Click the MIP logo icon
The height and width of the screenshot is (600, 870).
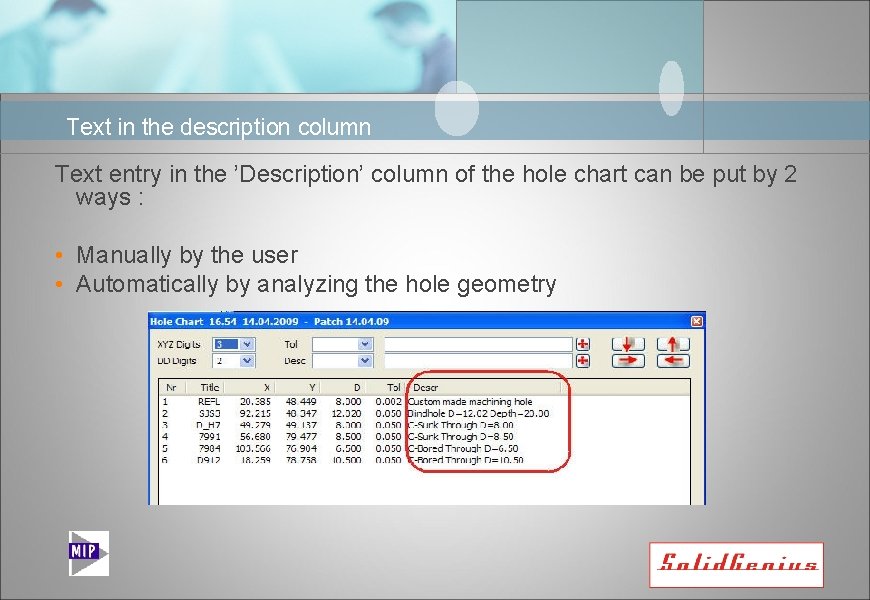[89, 553]
